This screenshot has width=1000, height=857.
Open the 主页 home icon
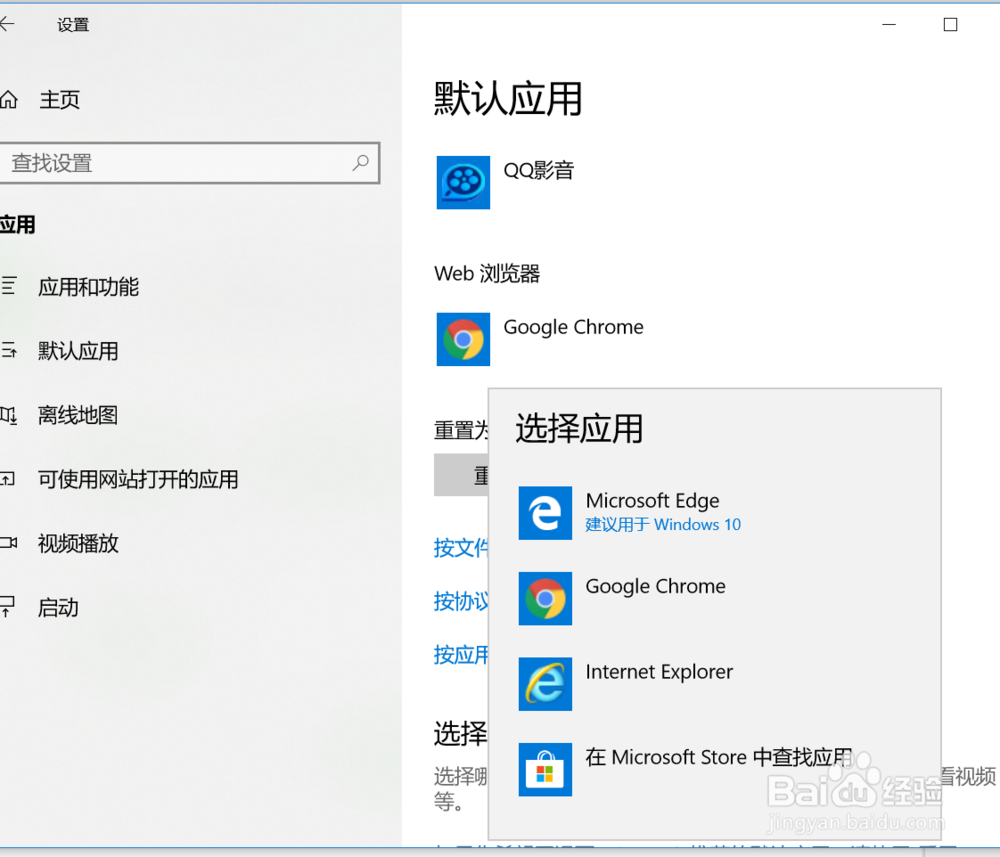tap(8, 99)
